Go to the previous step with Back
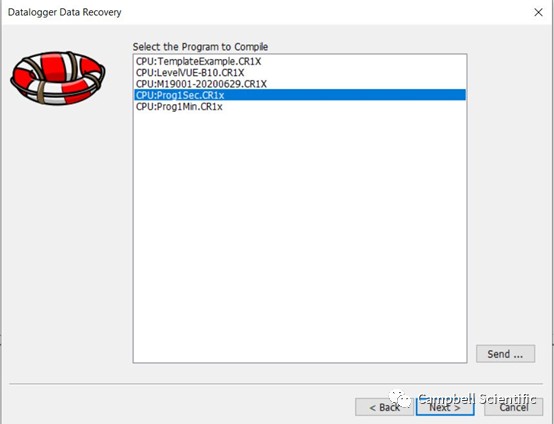 click(x=384, y=407)
